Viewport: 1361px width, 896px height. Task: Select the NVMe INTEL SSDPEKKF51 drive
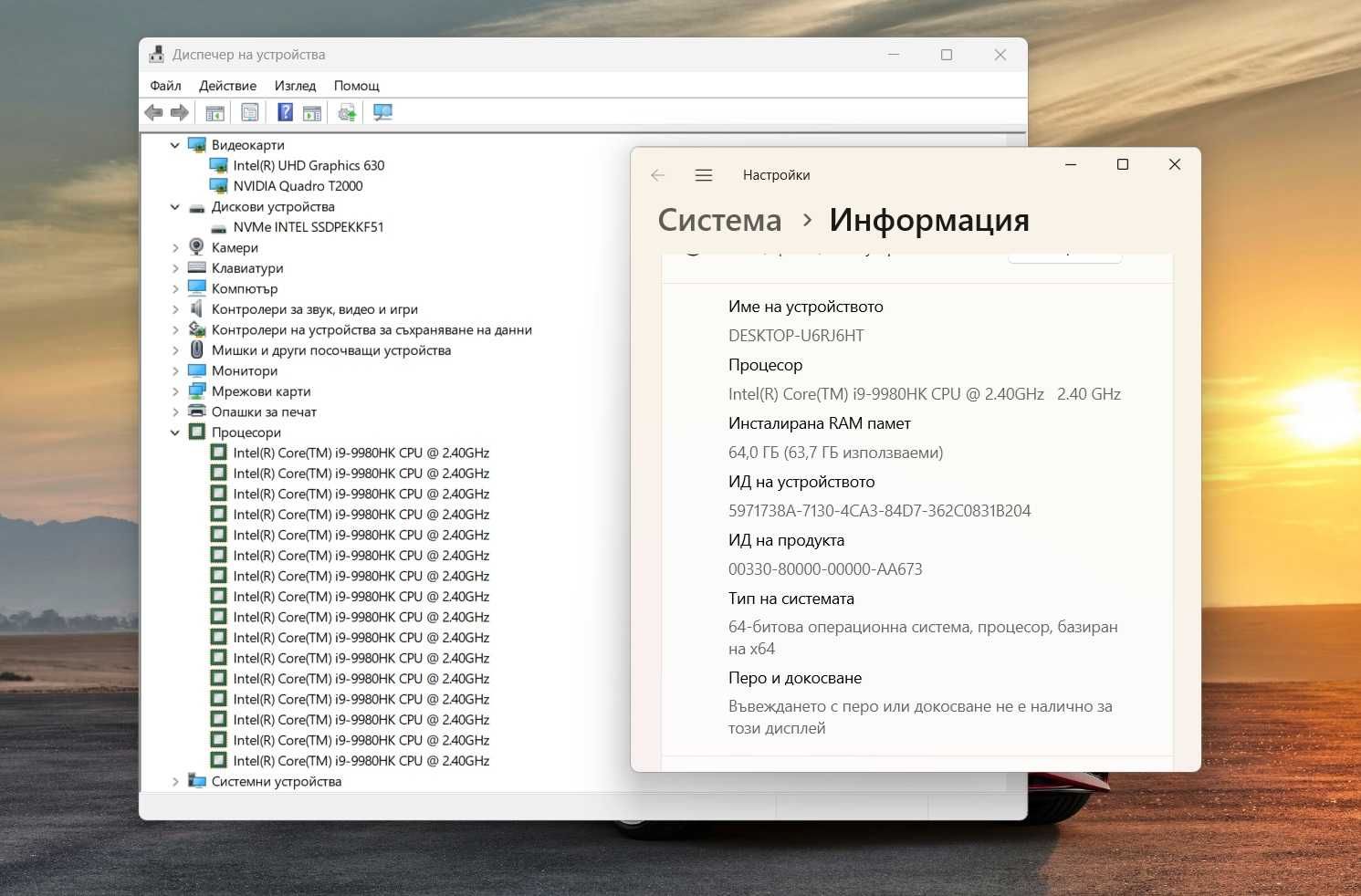pos(309,227)
